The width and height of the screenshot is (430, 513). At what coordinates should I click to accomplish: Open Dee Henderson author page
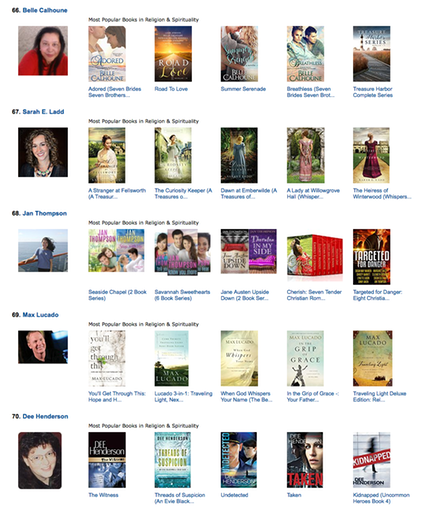pos(45,416)
